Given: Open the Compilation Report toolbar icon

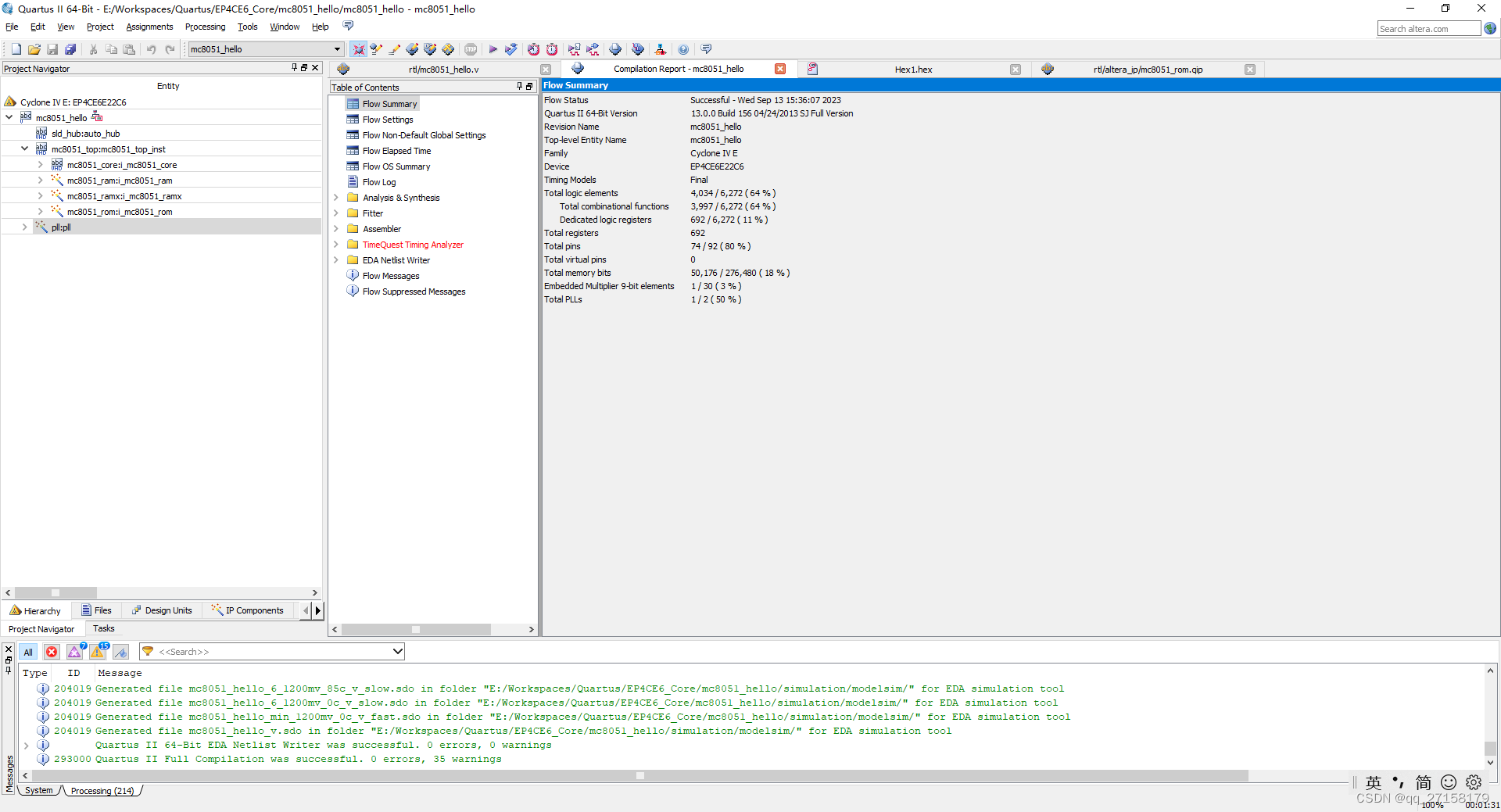Looking at the screenshot, I should 615,49.
